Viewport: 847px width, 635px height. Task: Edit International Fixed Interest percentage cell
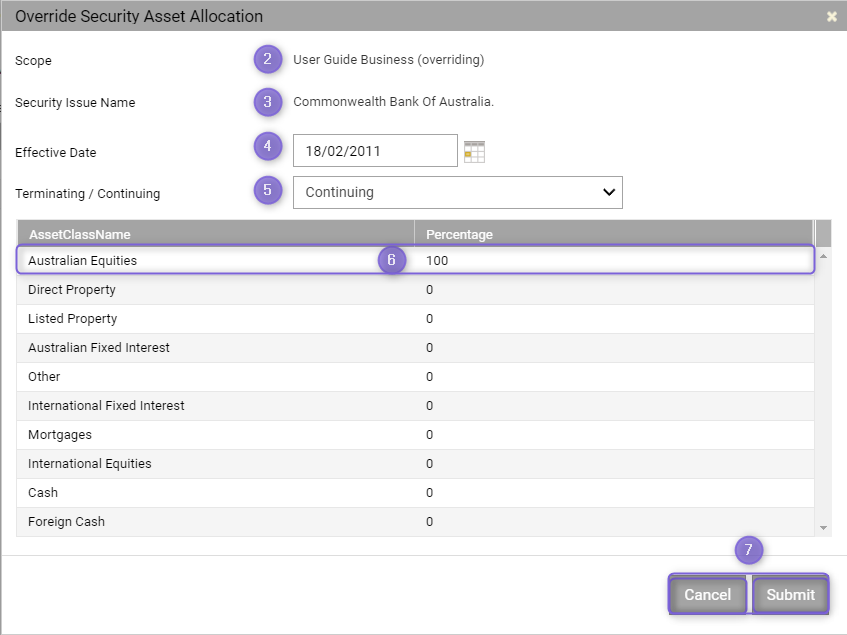tap(614, 406)
